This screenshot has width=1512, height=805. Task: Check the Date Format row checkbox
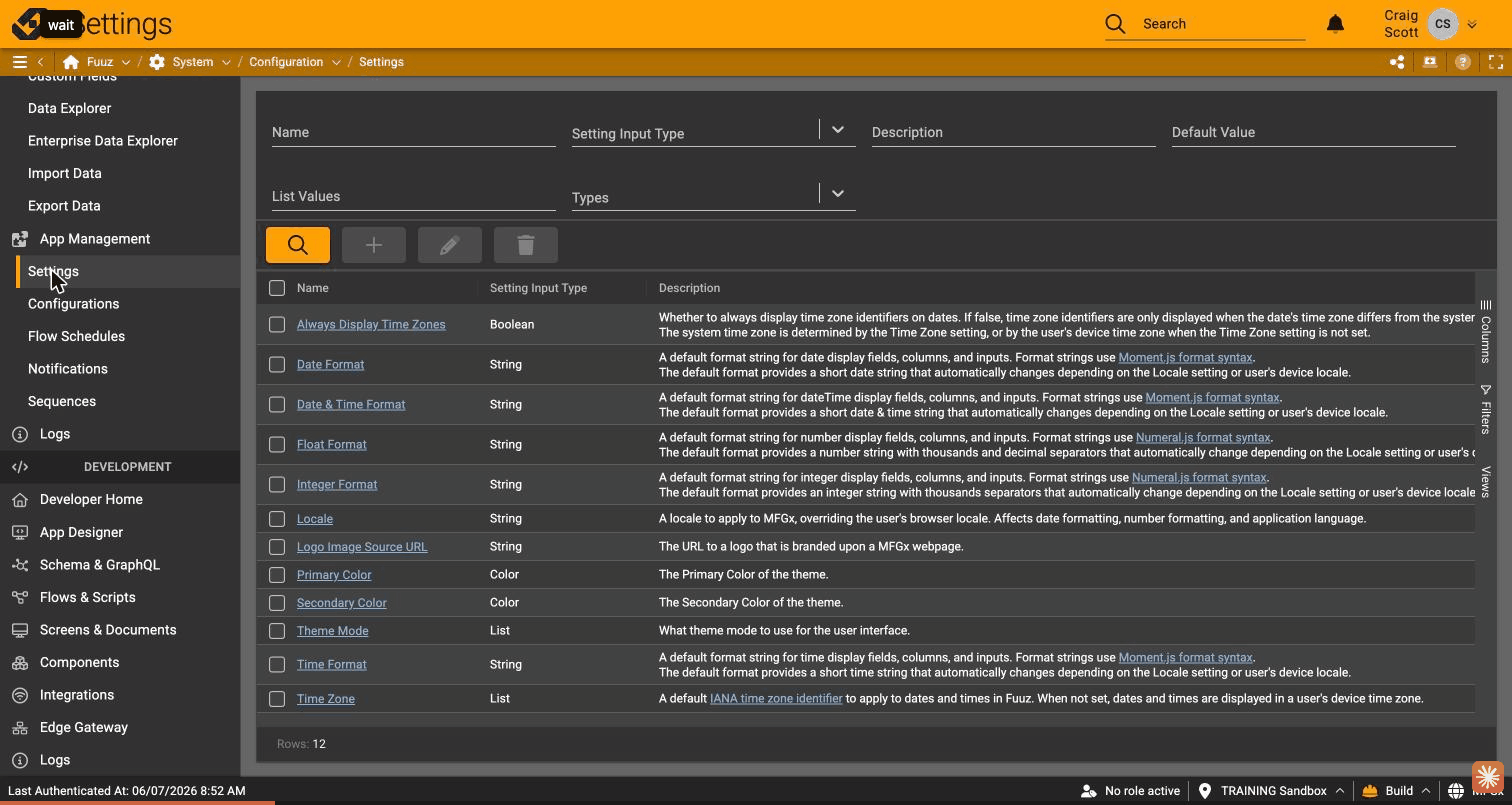pyautogui.click(x=277, y=365)
